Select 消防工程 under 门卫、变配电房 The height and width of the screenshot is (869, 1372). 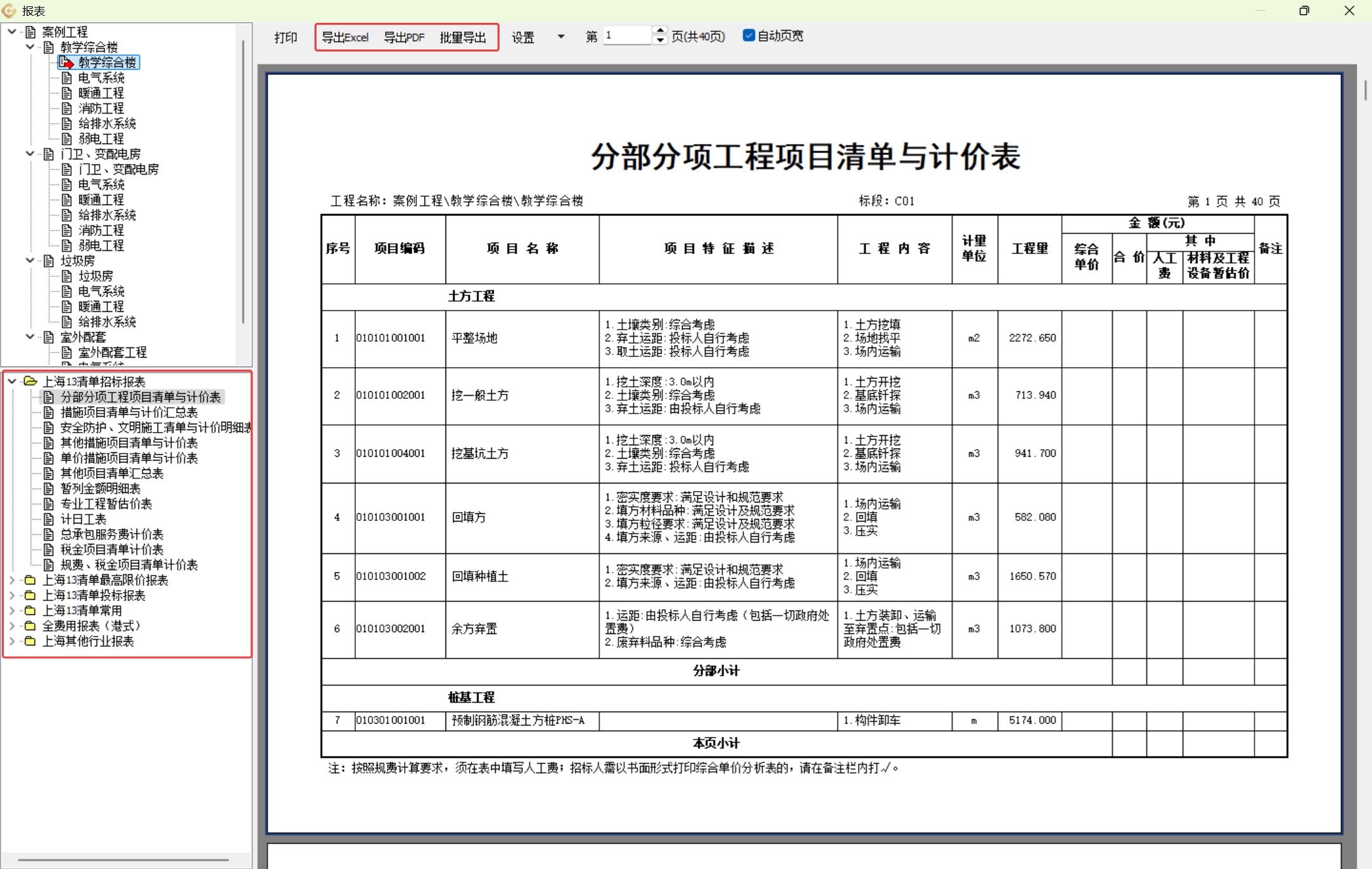coord(101,230)
